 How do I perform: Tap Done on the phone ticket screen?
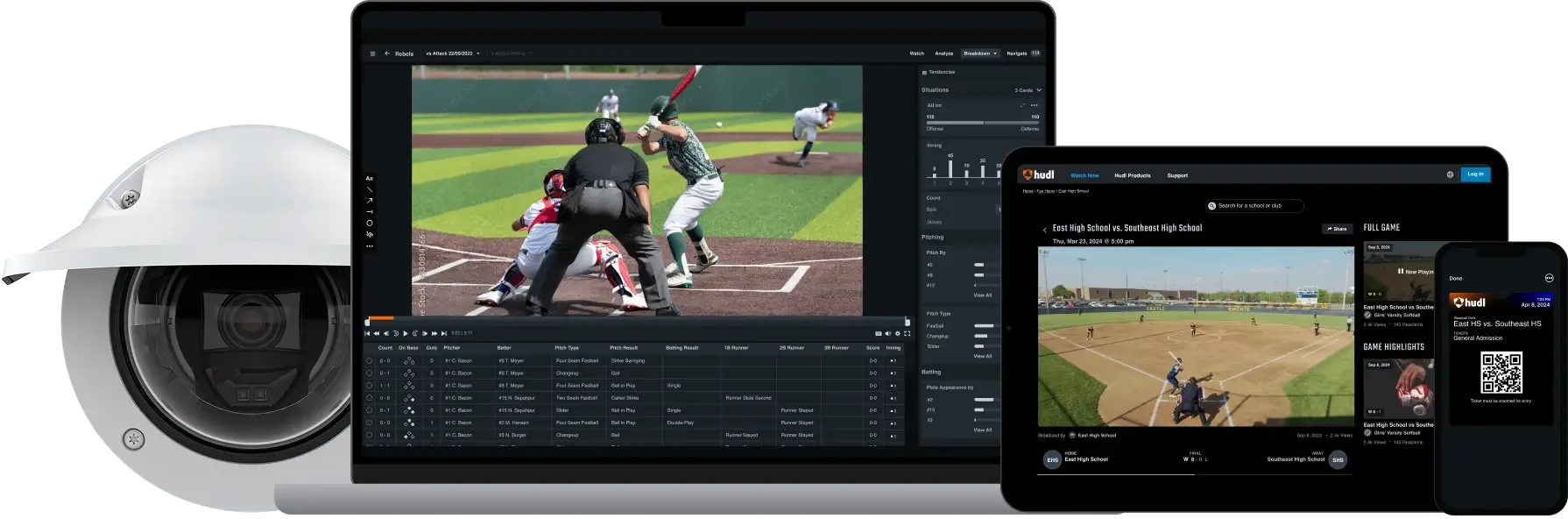(1456, 278)
